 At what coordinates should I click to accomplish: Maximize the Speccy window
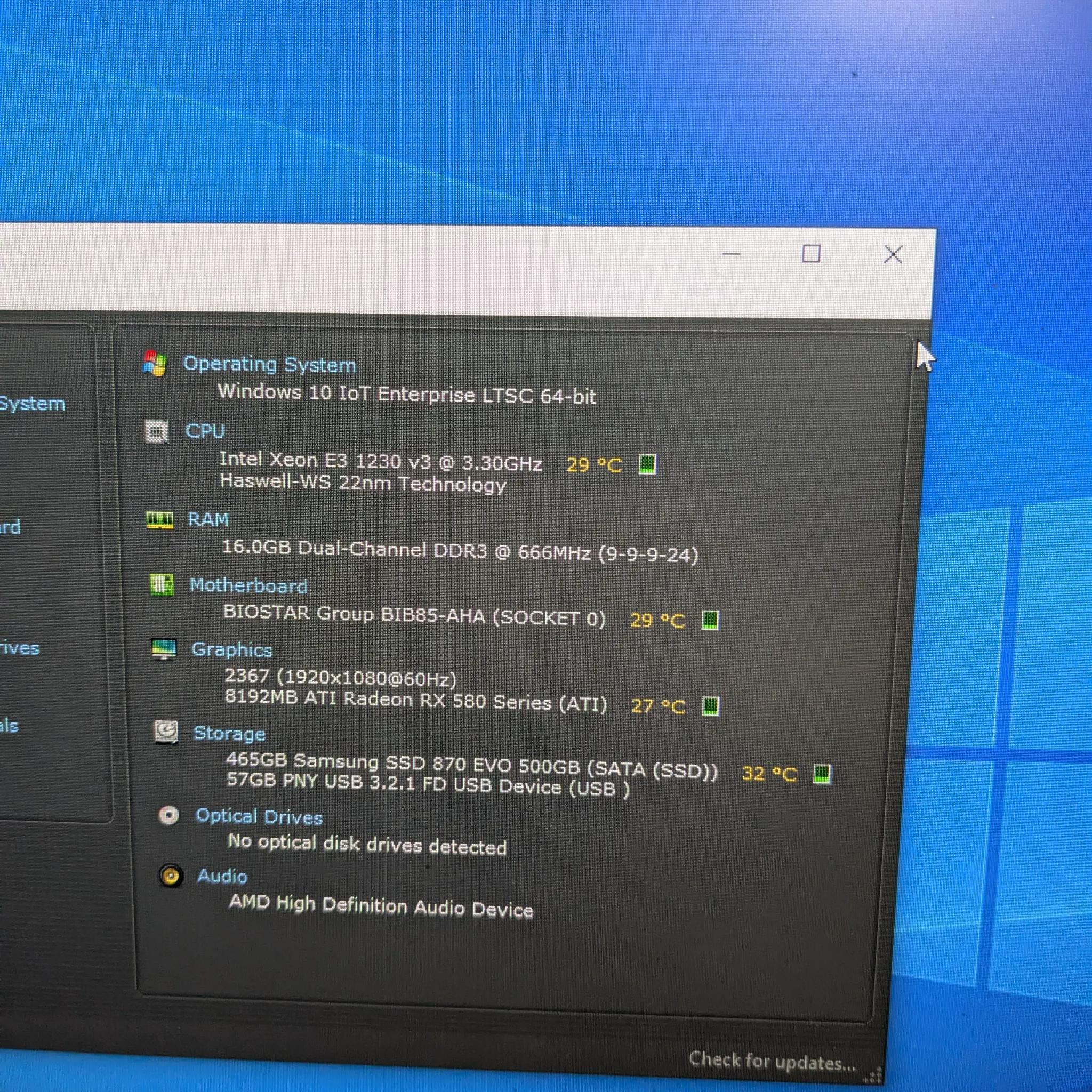tap(812, 253)
